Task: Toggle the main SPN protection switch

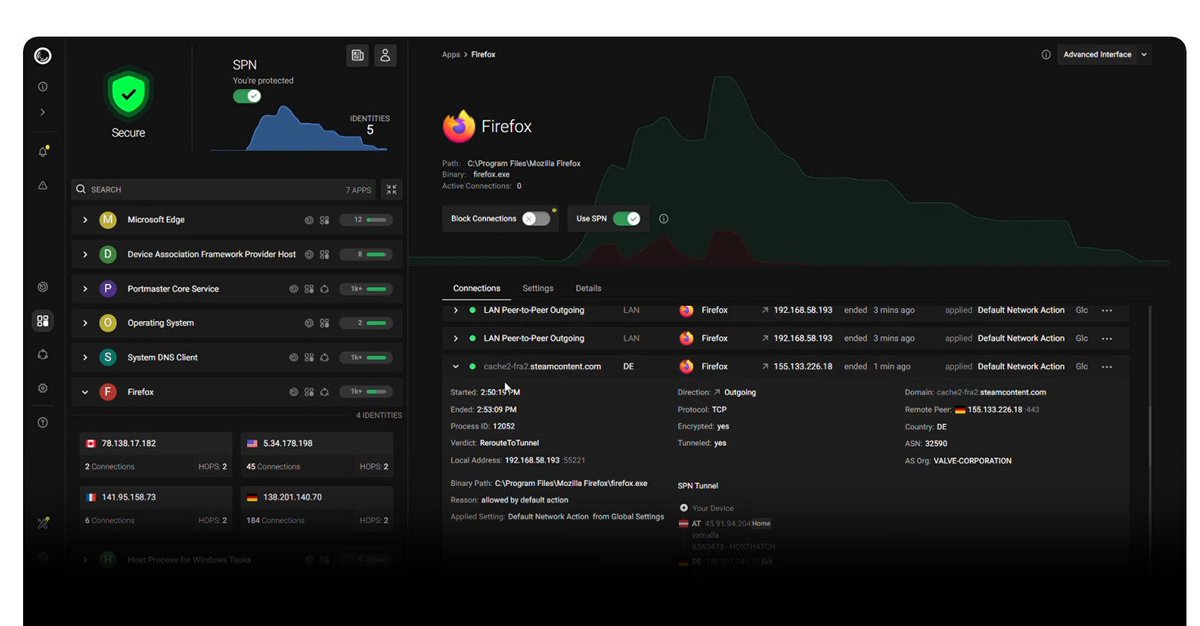Action: pyautogui.click(x=247, y=96)
